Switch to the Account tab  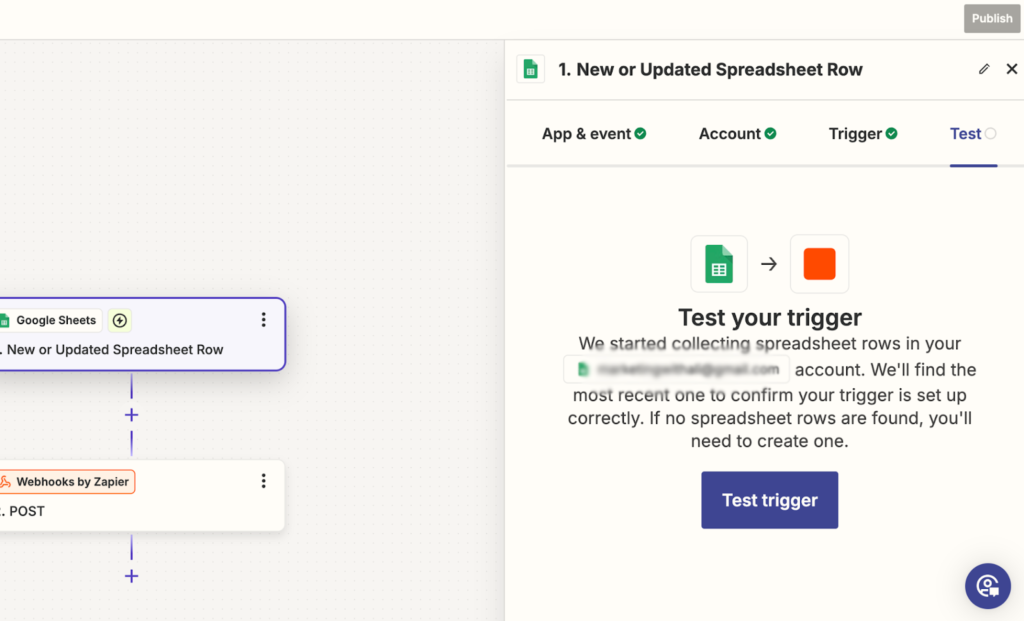tap(731, 133)
